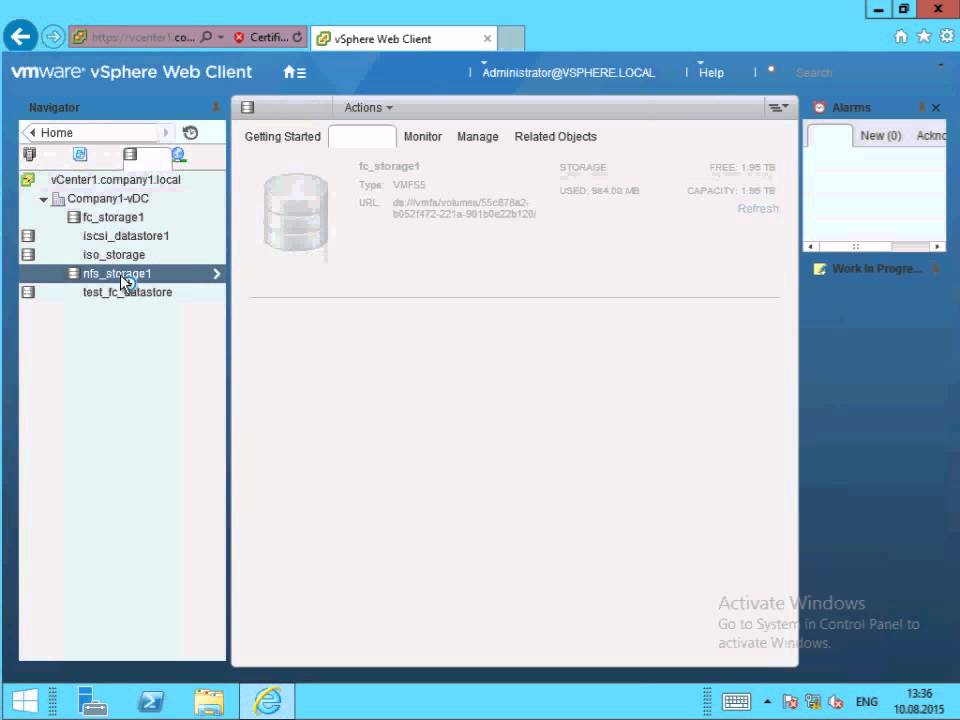Click the Work In Progress note icon
The height and width of the screenshot is (720, 960).
click(820, 269)
